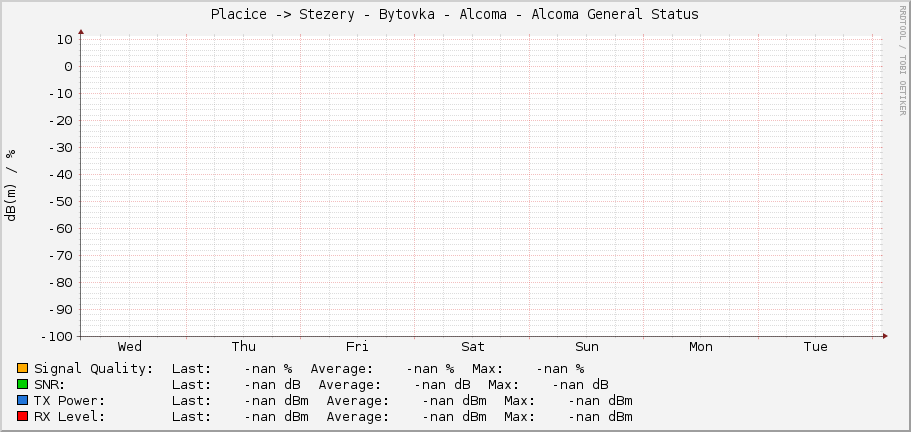This screenshot has width=911, height=432.
Task: Click the '-100' y-axis value
Action: tap(56, 336)
